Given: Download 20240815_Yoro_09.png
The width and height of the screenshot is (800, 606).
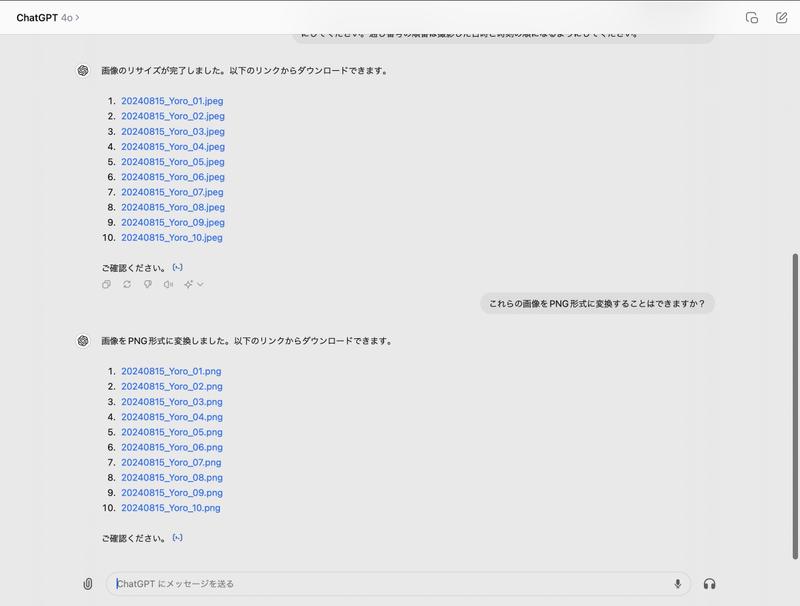Looking at the screenshot, I should (x=172, y=493).
